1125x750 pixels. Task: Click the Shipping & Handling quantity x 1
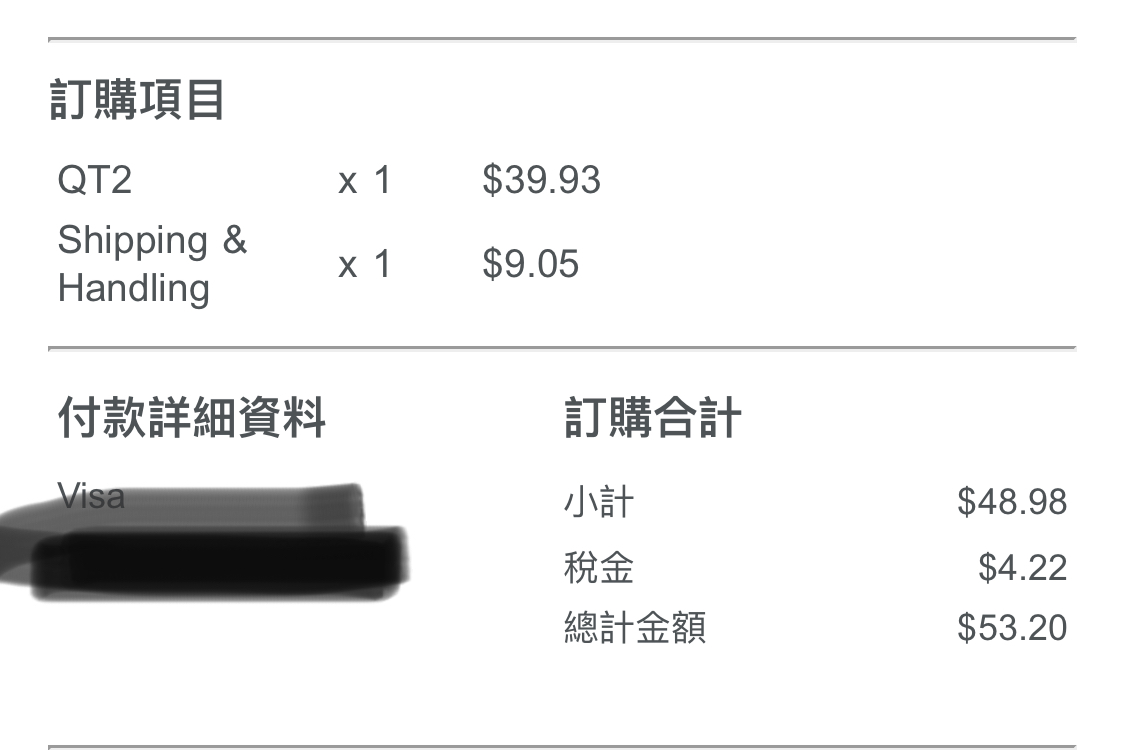(x=364, y=265)
